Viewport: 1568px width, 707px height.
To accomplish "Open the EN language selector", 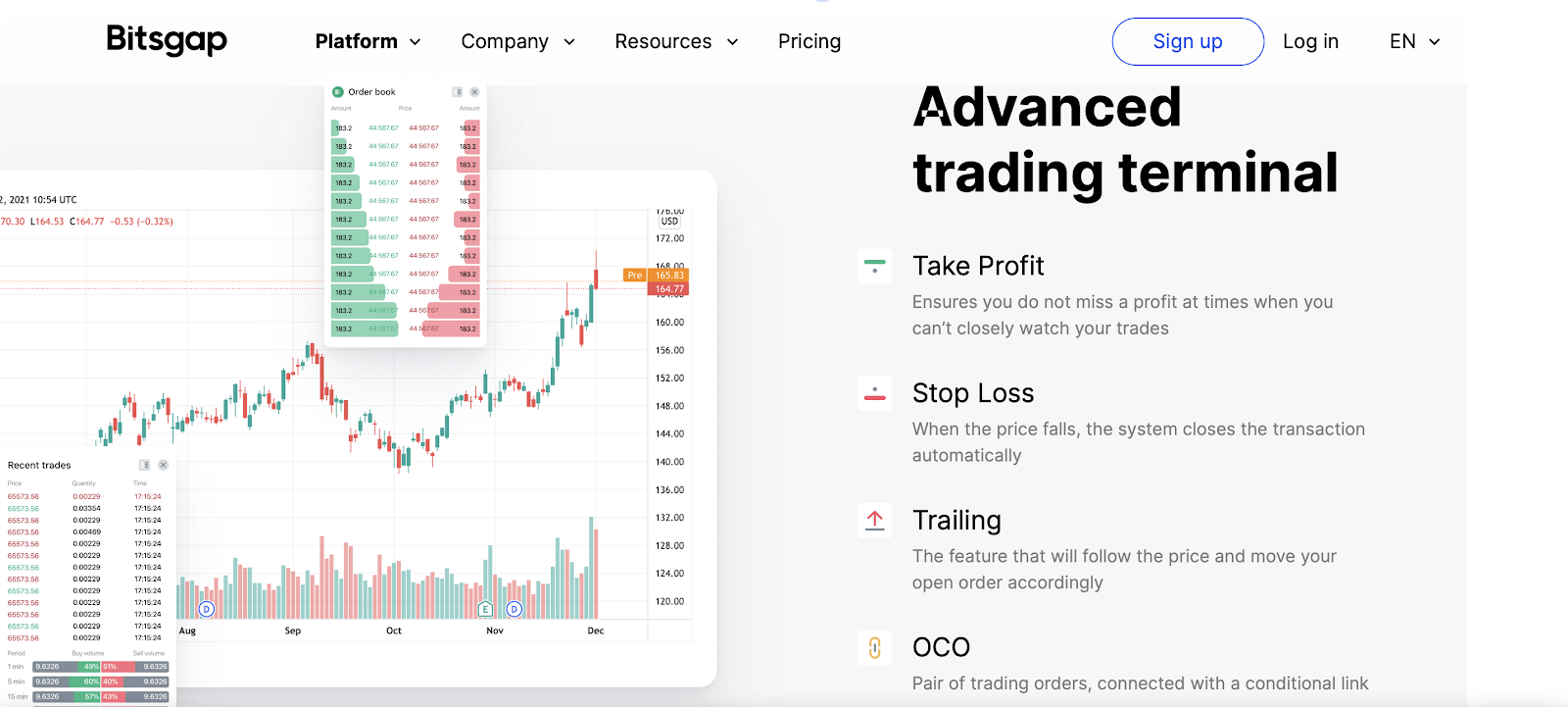I will pyautogui.click(x=1414, y=41).
